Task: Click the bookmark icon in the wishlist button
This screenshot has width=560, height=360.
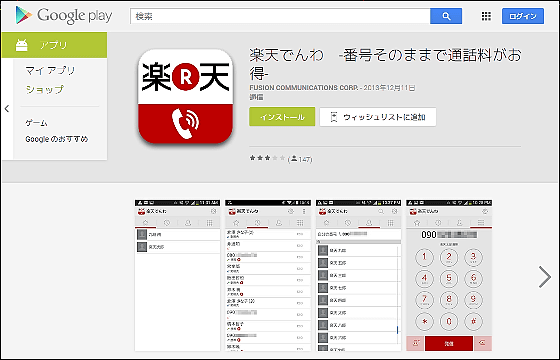Action: point(334,117)
